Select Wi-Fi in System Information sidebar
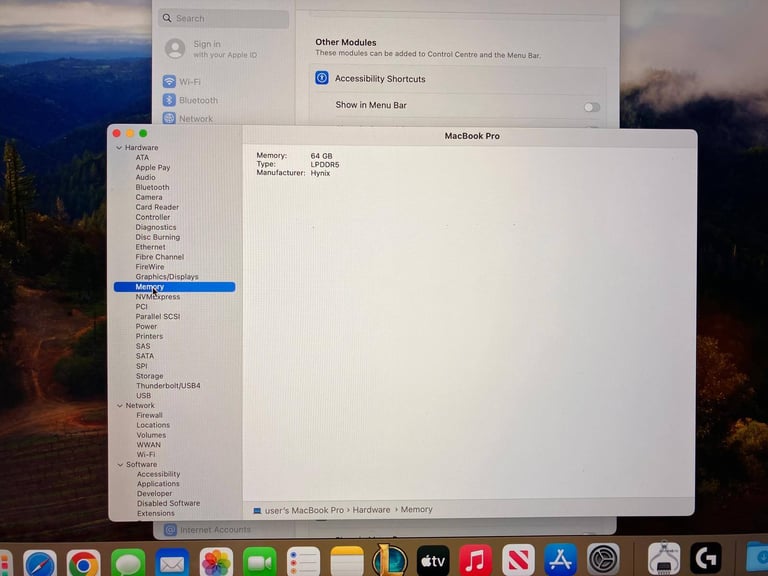This screenshot has height=576, width=768. (146, 454)
